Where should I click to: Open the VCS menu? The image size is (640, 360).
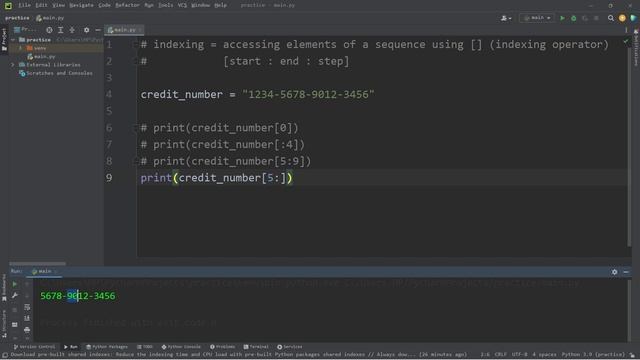point(182,5)
